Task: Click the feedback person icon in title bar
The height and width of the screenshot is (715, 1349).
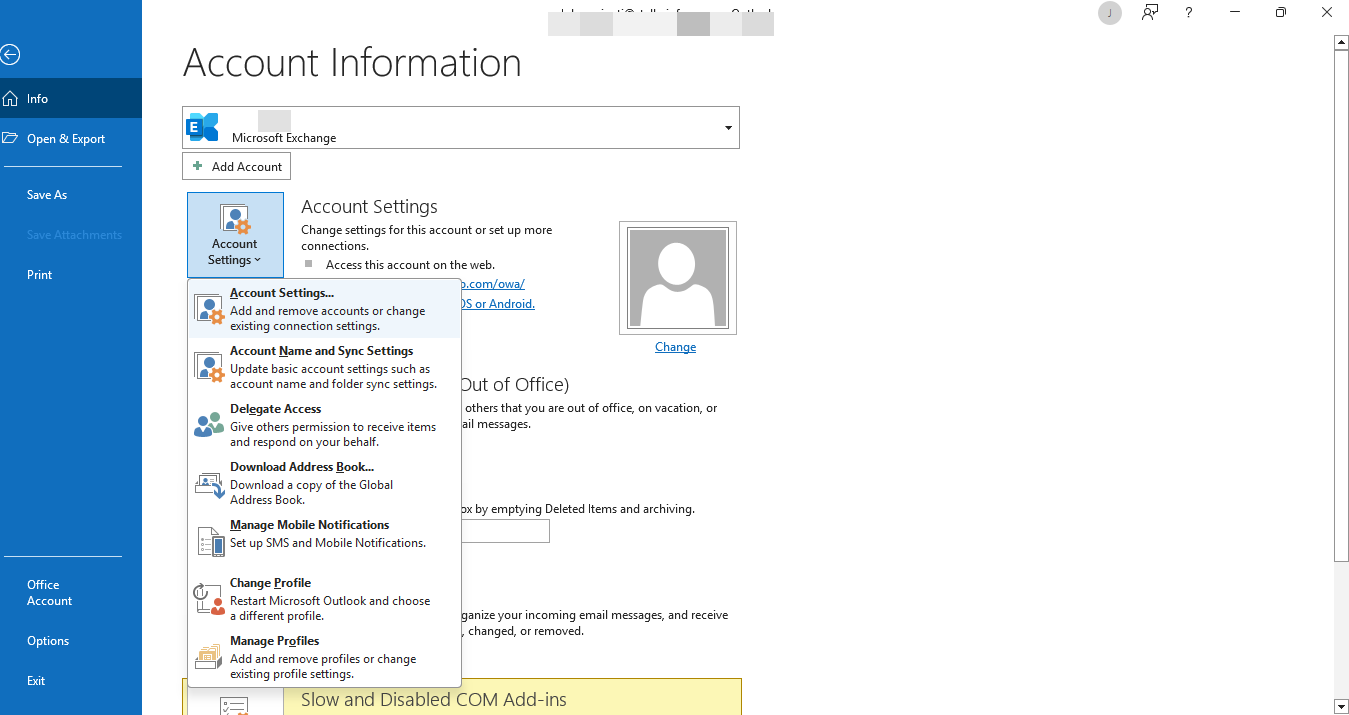Action: click(x=1150, y=13)
